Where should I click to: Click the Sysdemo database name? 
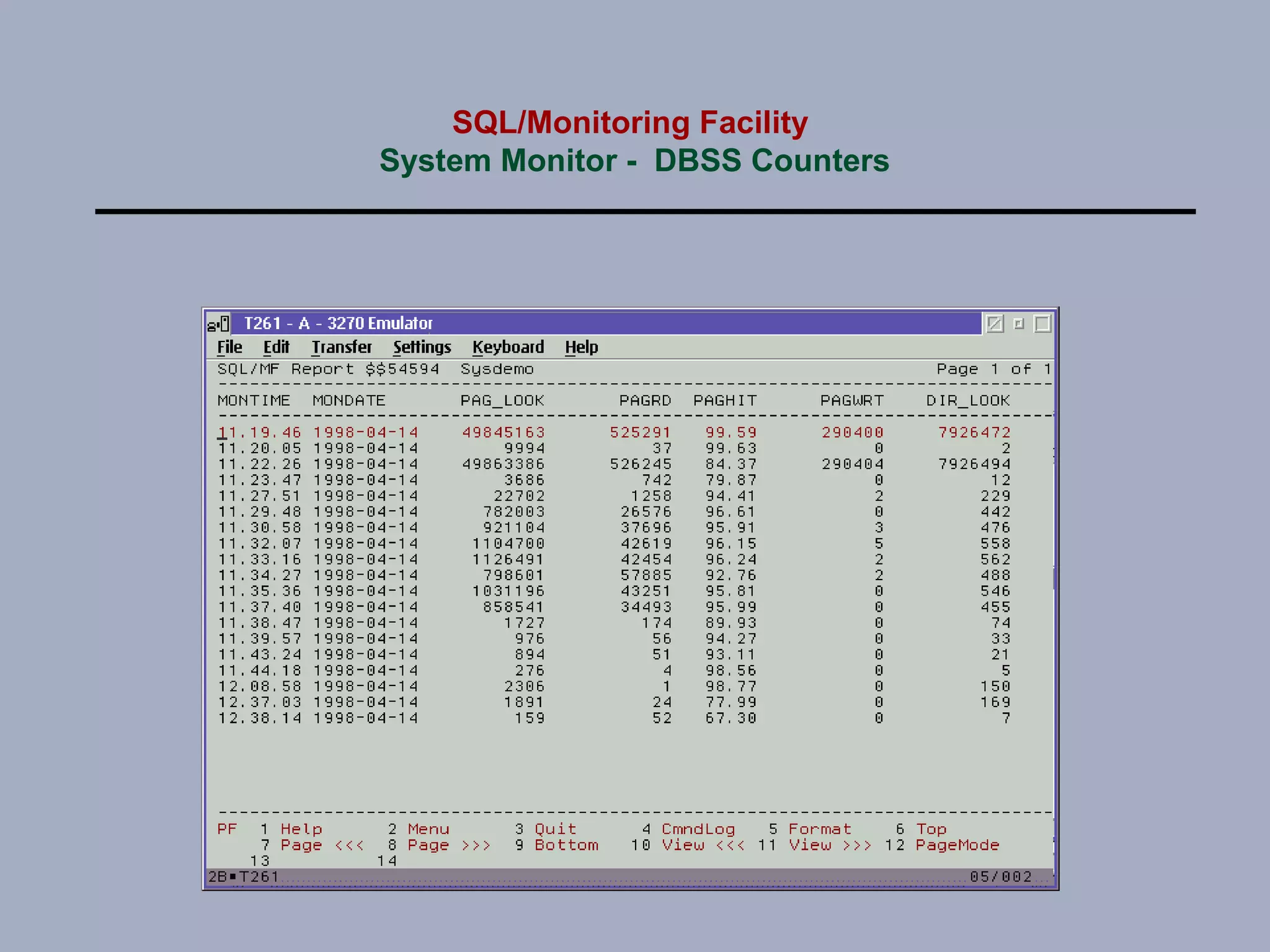pos(497,369)
